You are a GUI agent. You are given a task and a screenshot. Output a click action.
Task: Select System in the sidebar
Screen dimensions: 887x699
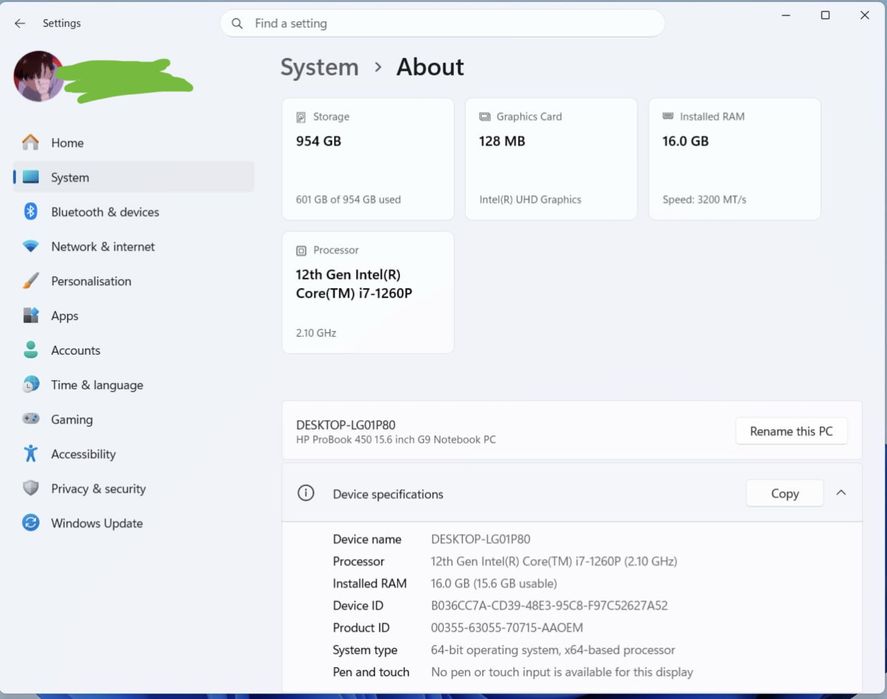pyautogui.click(x=134, y=177)
